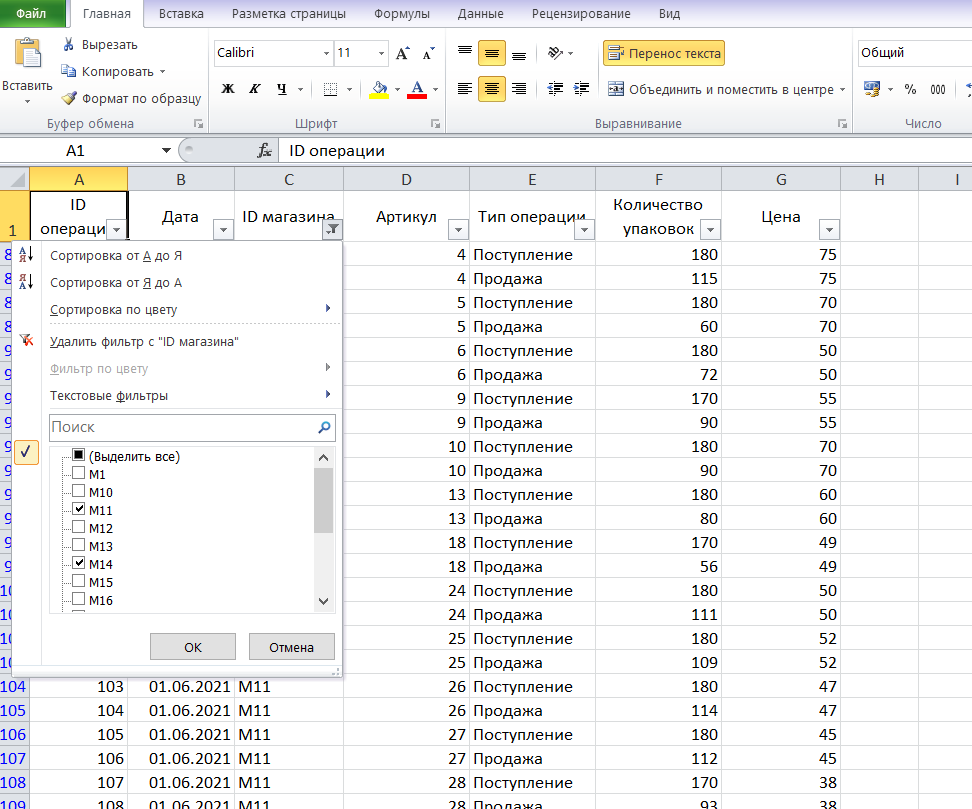Click the increase font size icon

(402, 53)
